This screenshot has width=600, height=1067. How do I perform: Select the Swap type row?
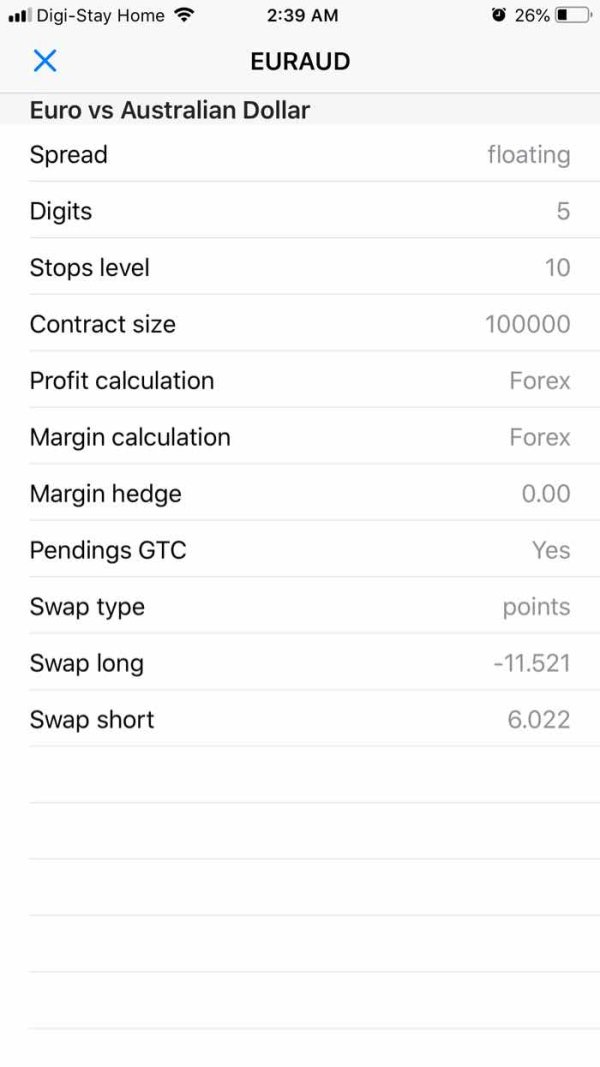(300, 607)
